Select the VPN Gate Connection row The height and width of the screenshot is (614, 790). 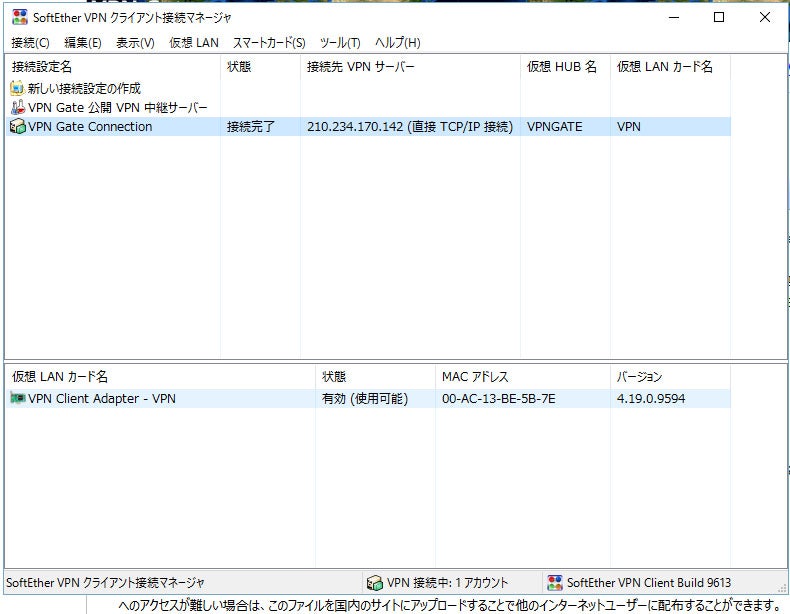(x=368, y=126)
